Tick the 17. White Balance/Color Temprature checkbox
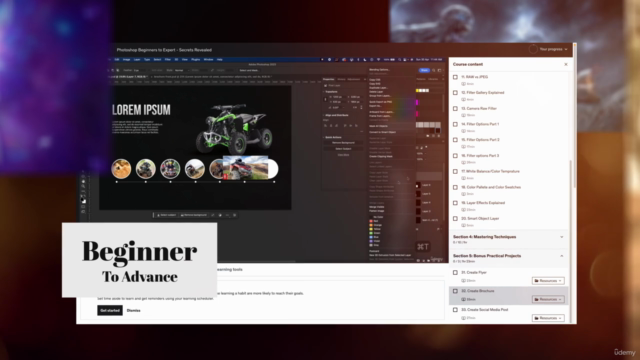640x360 pixels. (455, 171)
